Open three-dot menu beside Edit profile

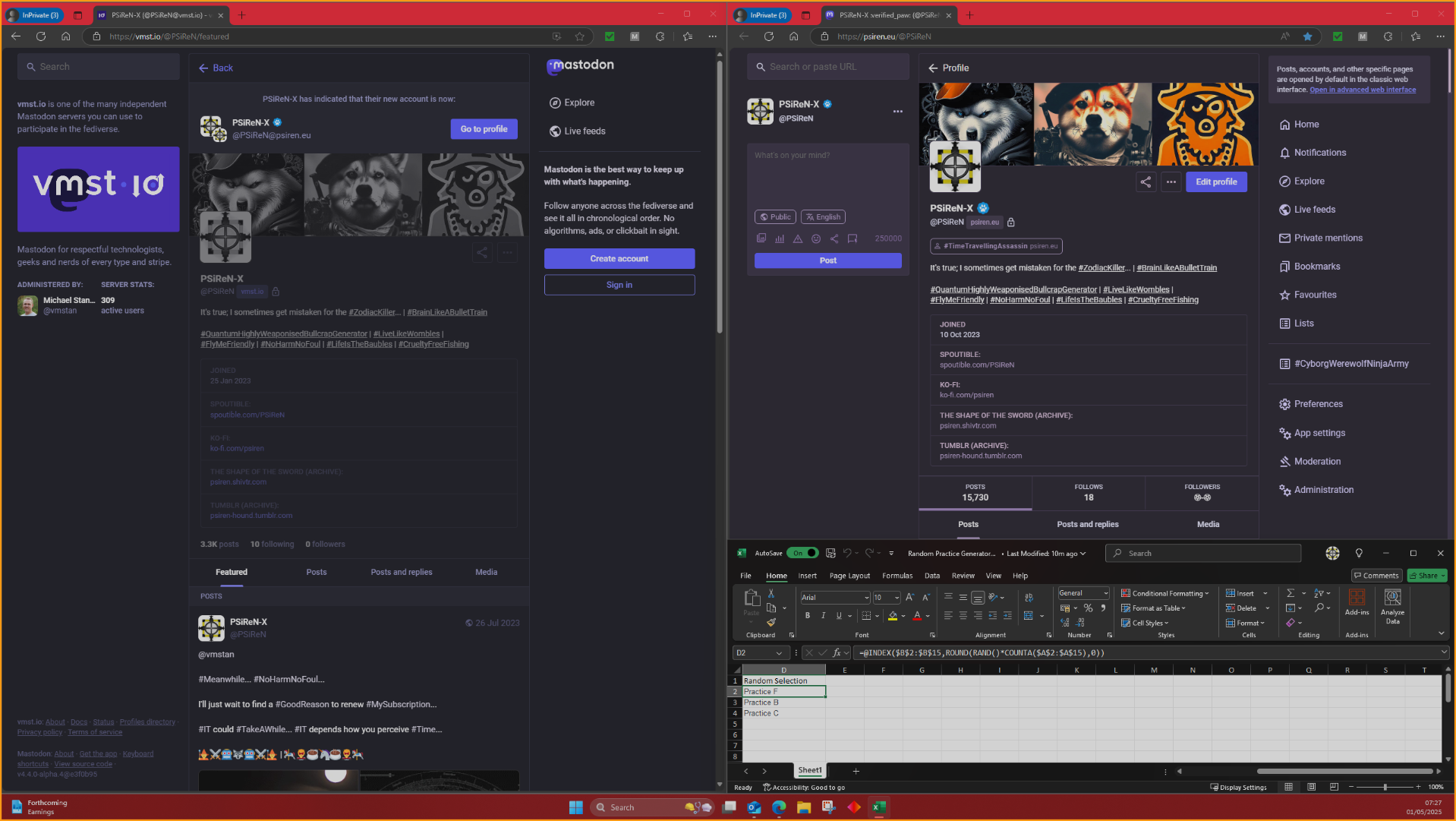click(x=1171, y=182)
